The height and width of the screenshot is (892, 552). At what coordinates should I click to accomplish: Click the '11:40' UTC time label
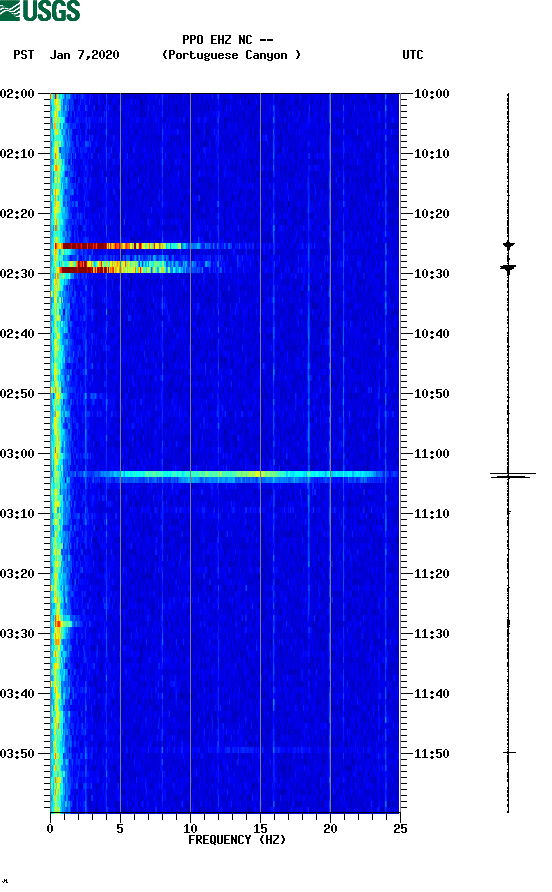click(432, 694)
